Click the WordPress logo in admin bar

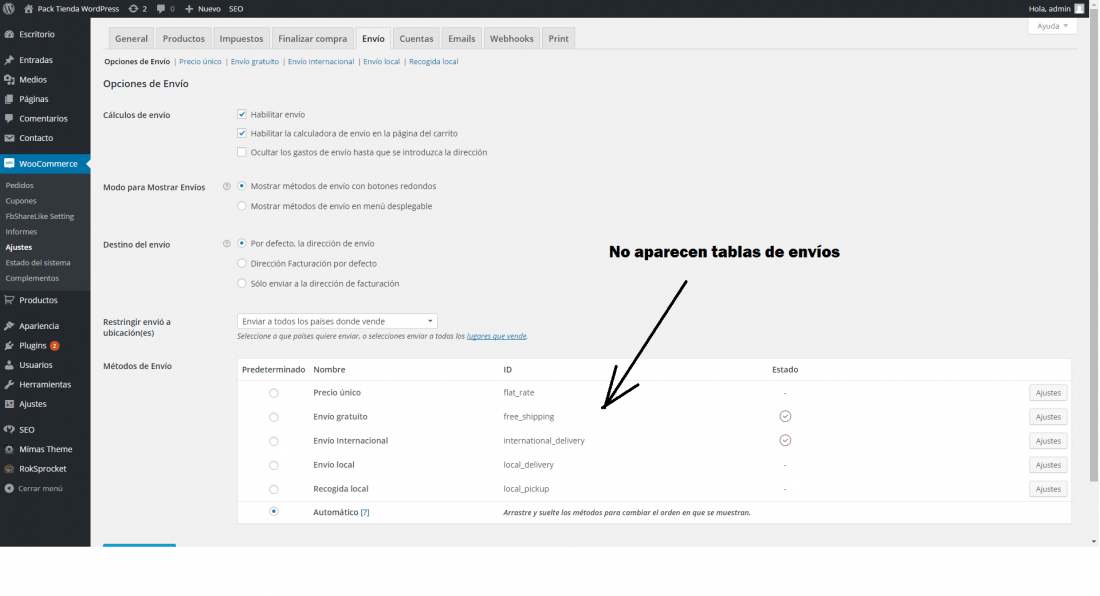coord(9,8)
